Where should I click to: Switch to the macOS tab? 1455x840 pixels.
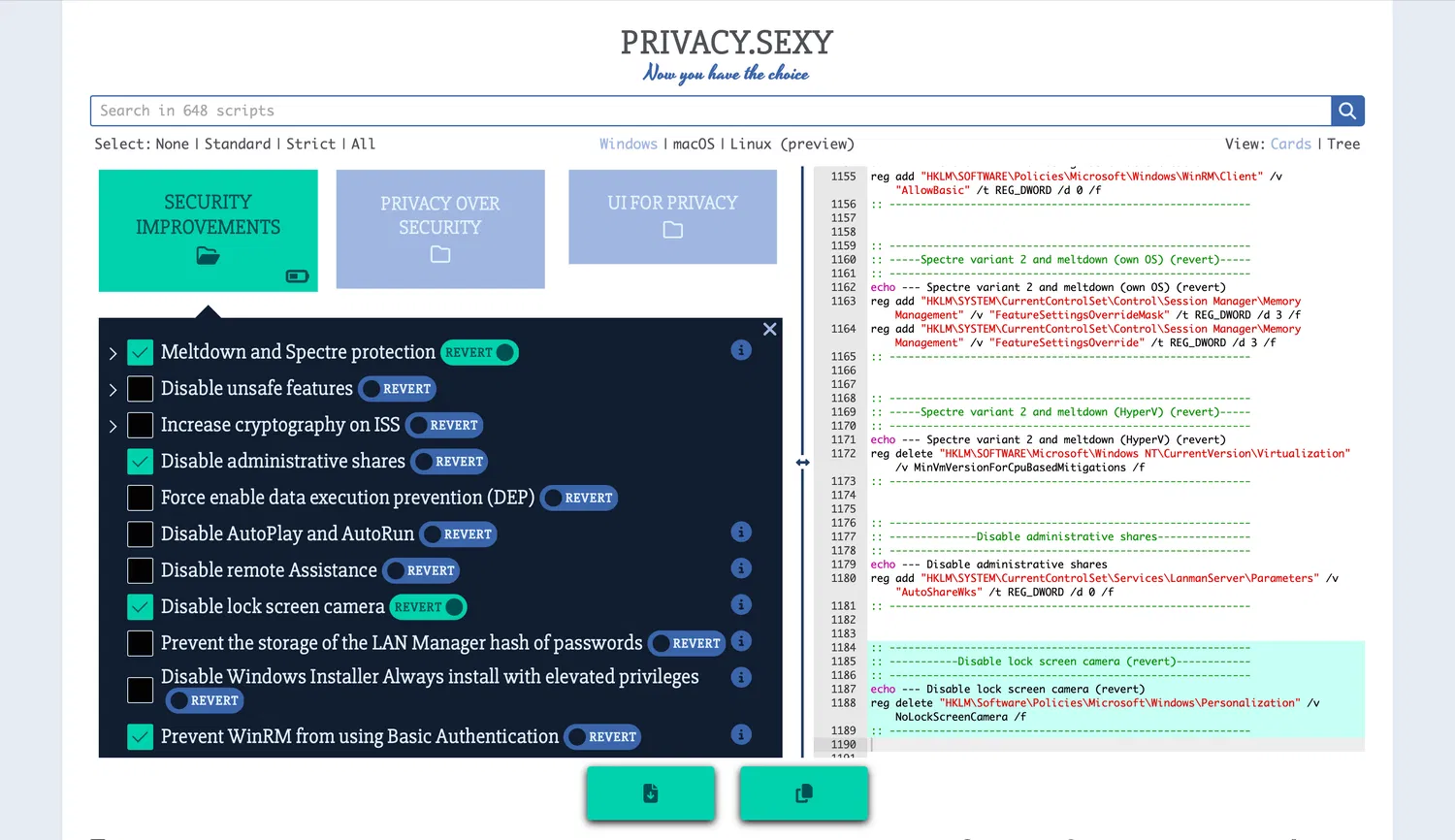[694, 144]
